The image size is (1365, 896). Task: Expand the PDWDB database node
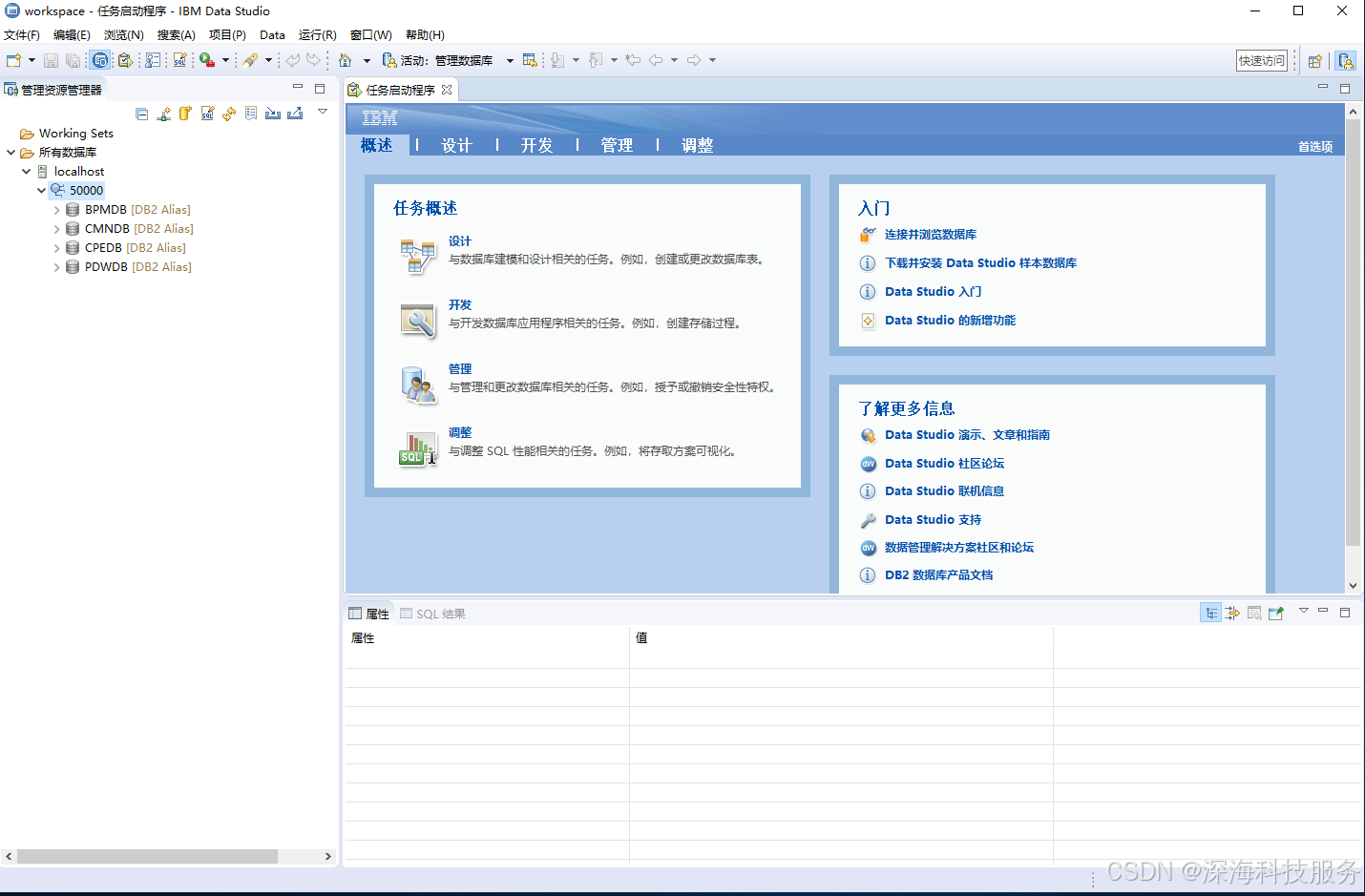click(x=56, y=267)
